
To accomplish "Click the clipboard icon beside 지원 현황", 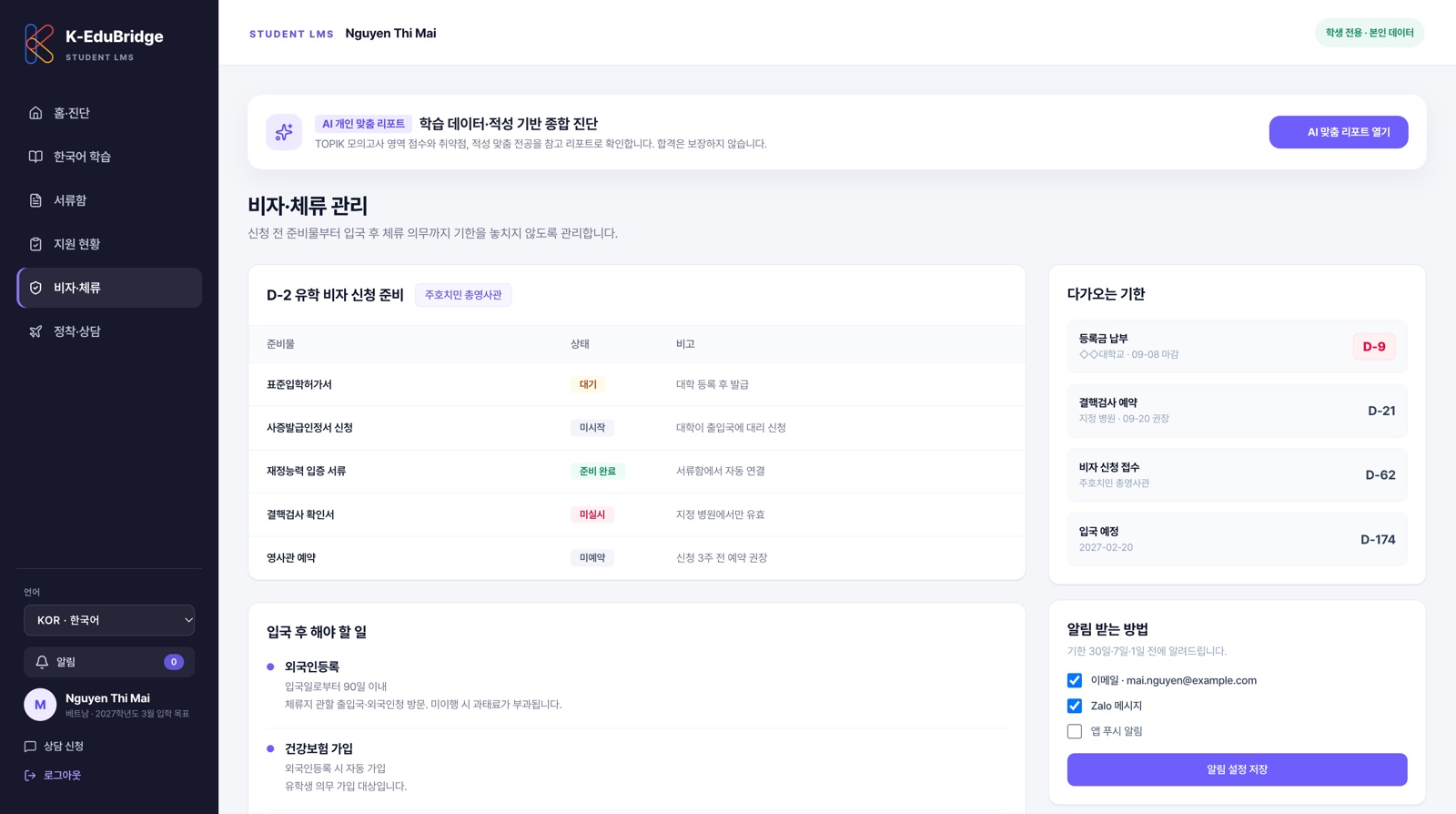I will tap(35, 244).
